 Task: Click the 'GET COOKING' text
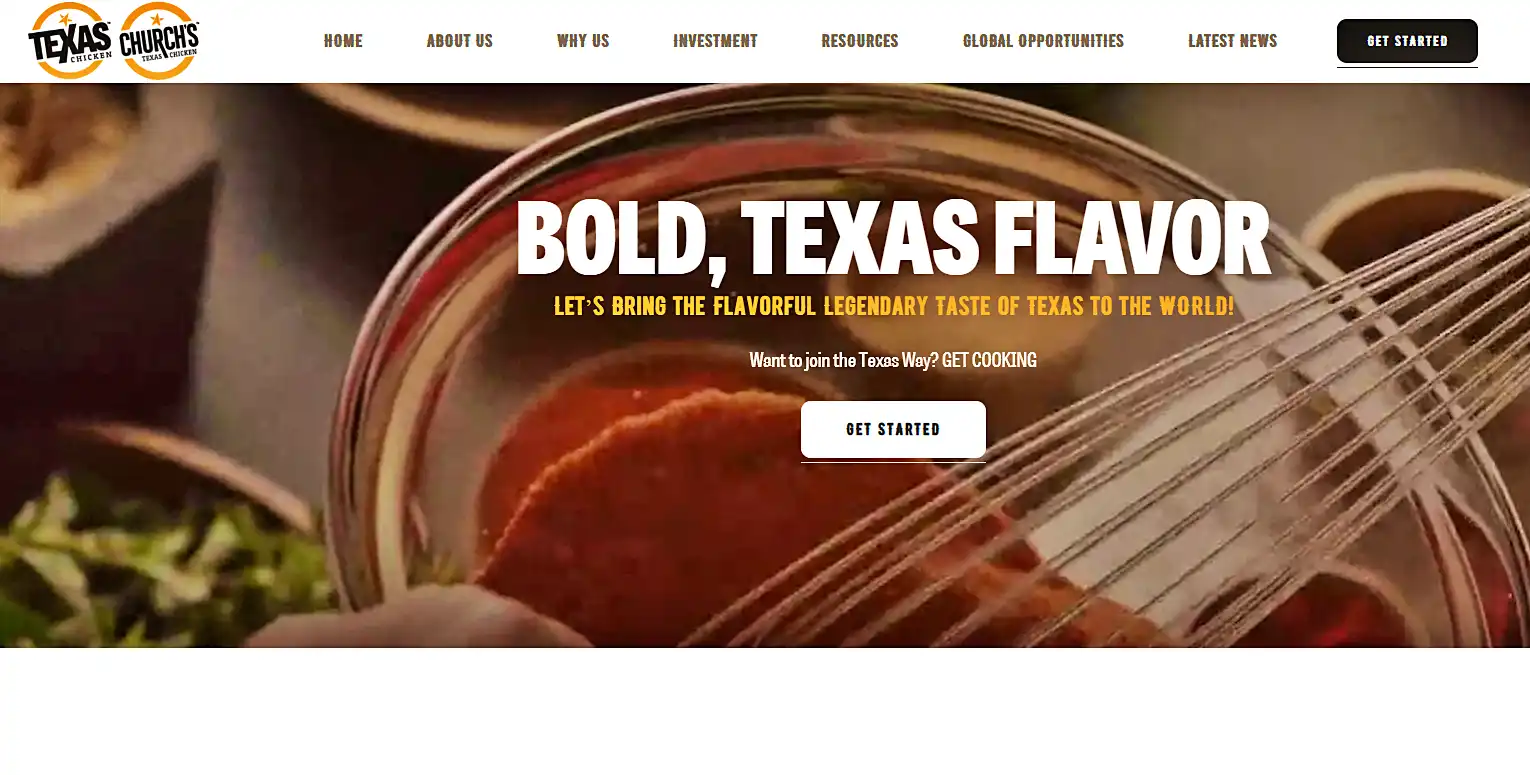point(989,360)
